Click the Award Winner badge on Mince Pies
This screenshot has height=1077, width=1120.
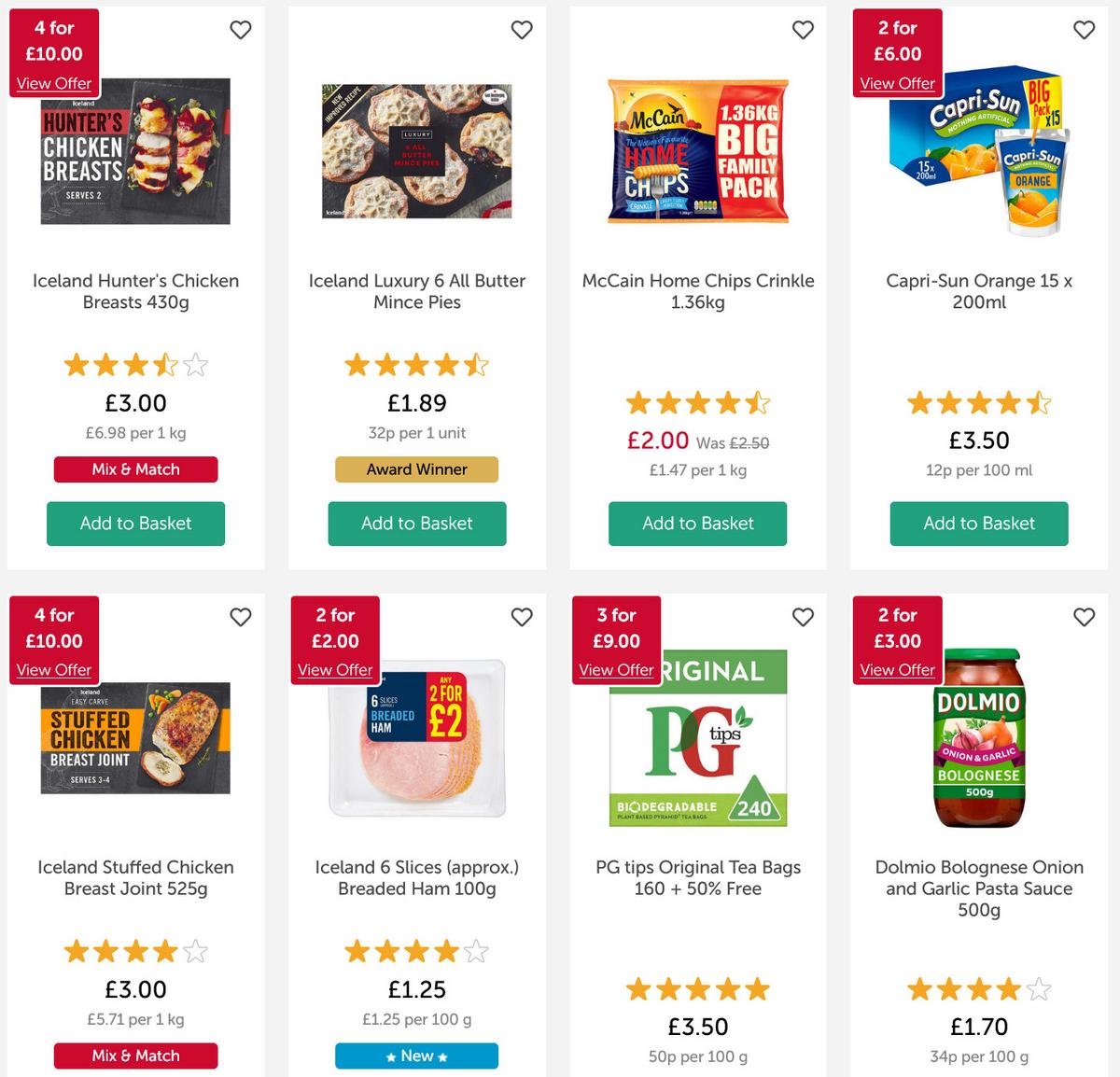click(416, 469)
